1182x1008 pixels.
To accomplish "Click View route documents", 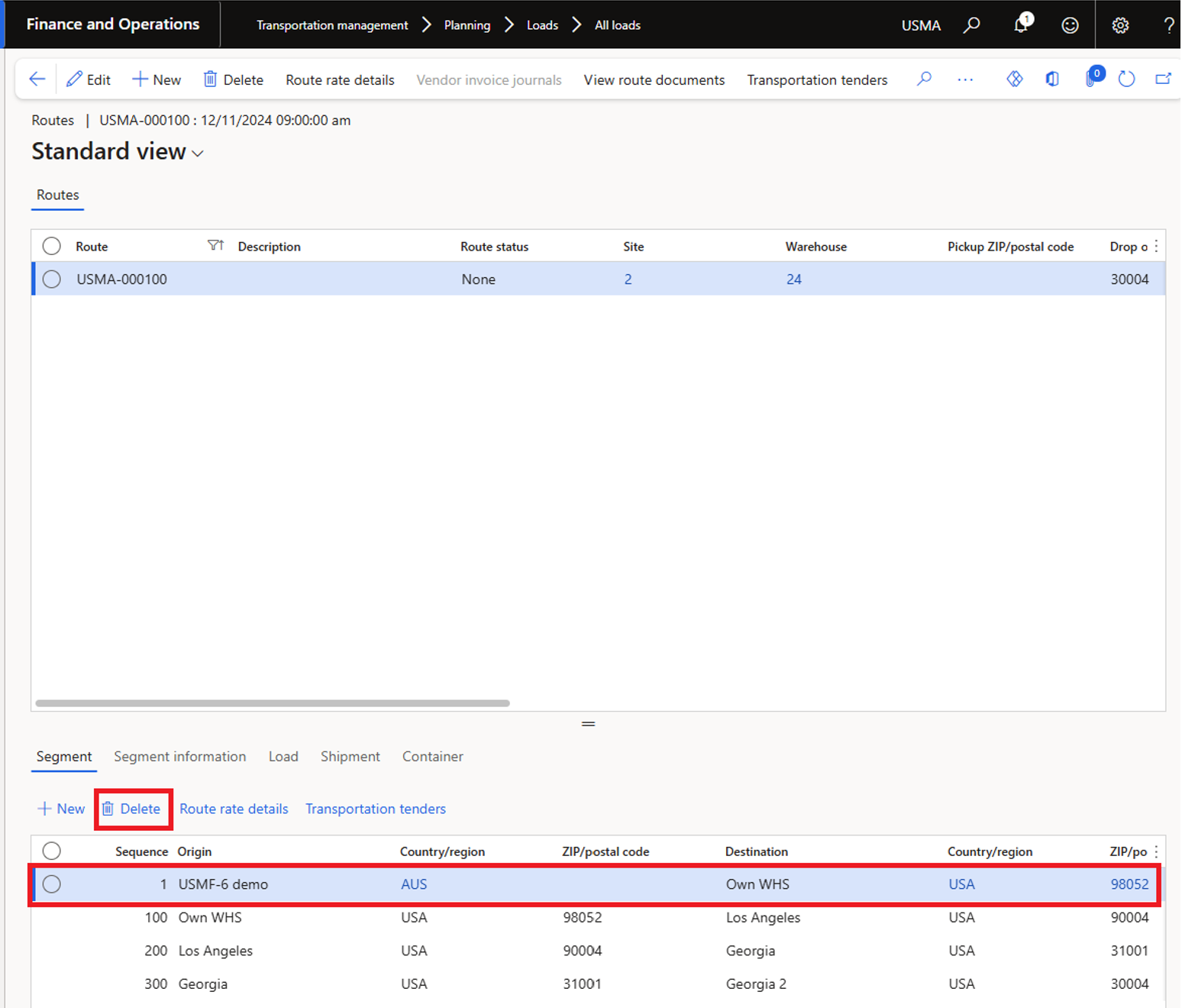I will 654,79.
